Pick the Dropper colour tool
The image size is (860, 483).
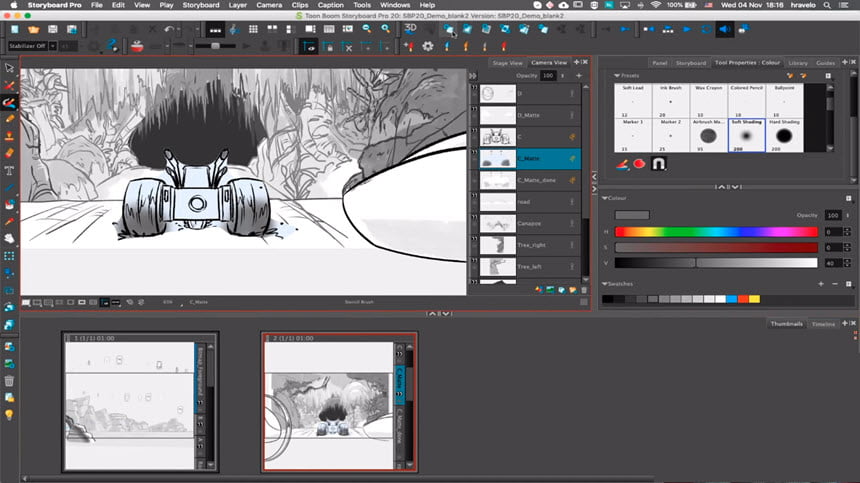[9, 221]
